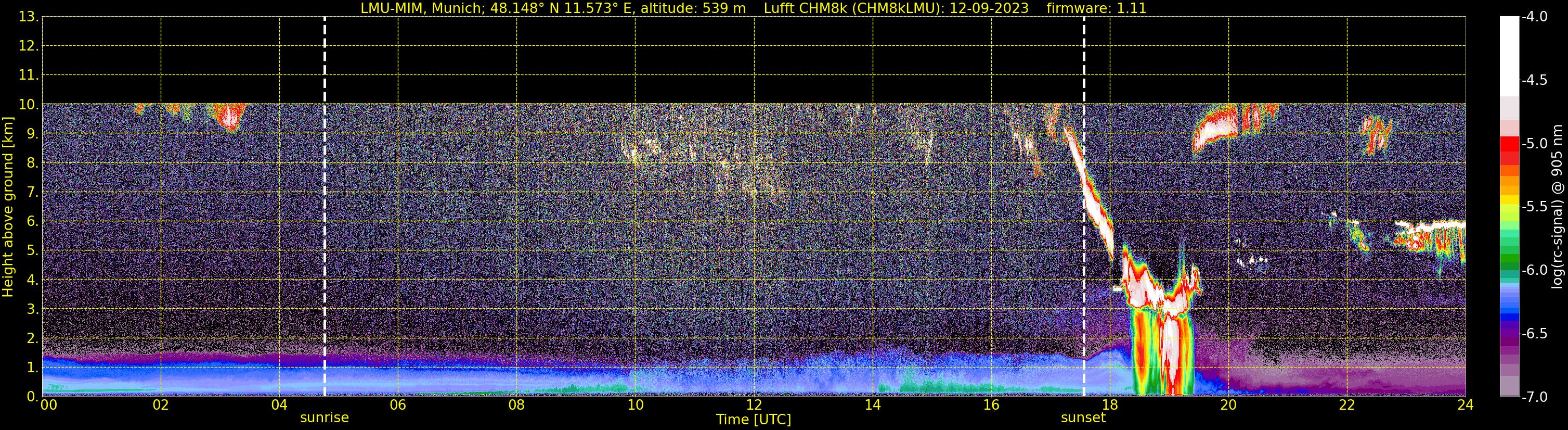Click the '13.' height axis tick label
This screenshot has height=430, width=1568.
pos(29,17)
